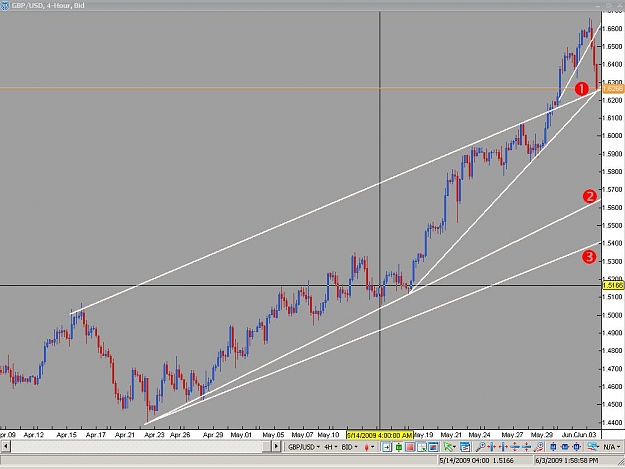Click the scroll-left arrow of the chart scrollbar

[5, 446]
